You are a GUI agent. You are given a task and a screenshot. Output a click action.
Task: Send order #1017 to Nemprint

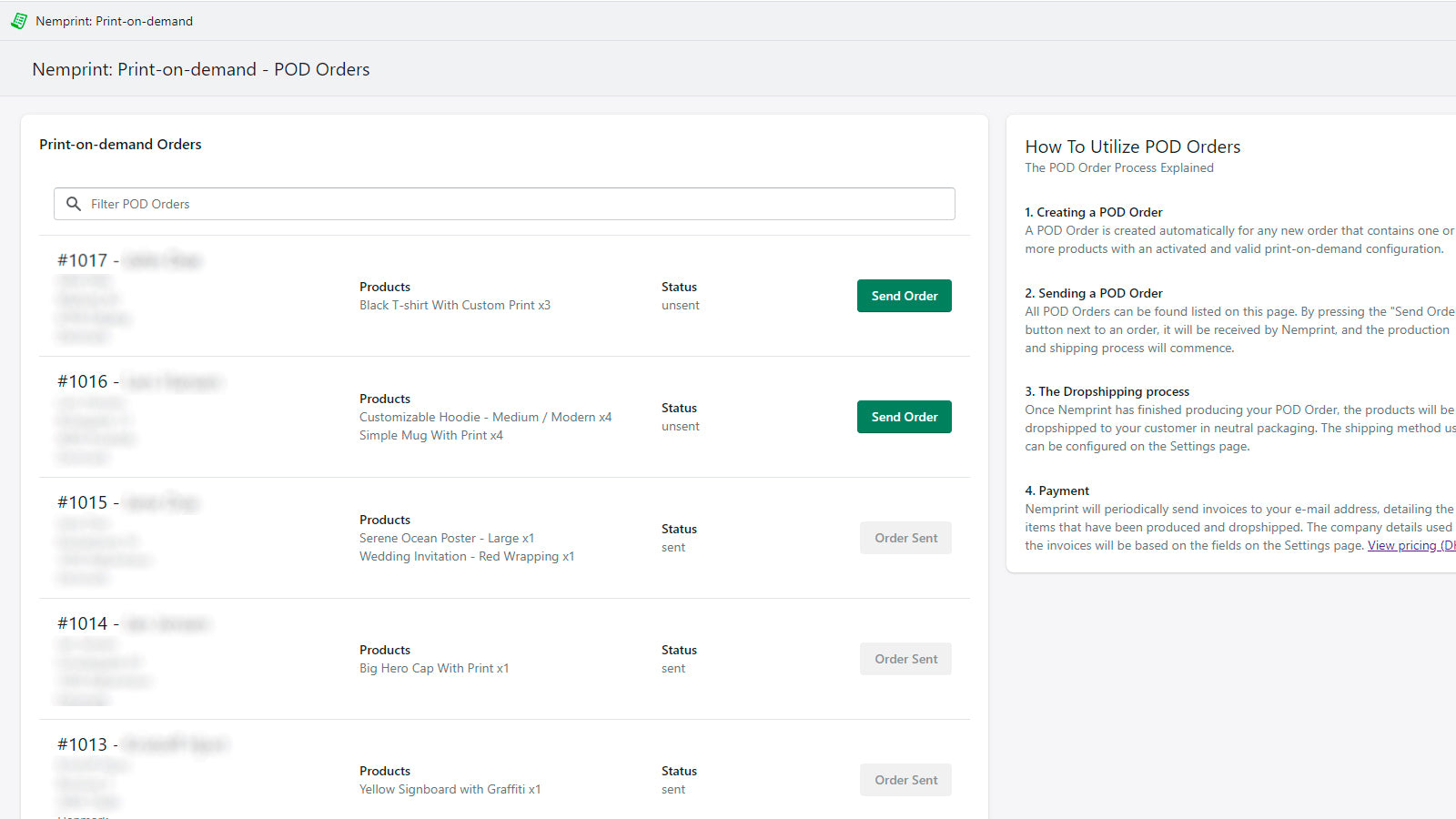tap(905, 296)
